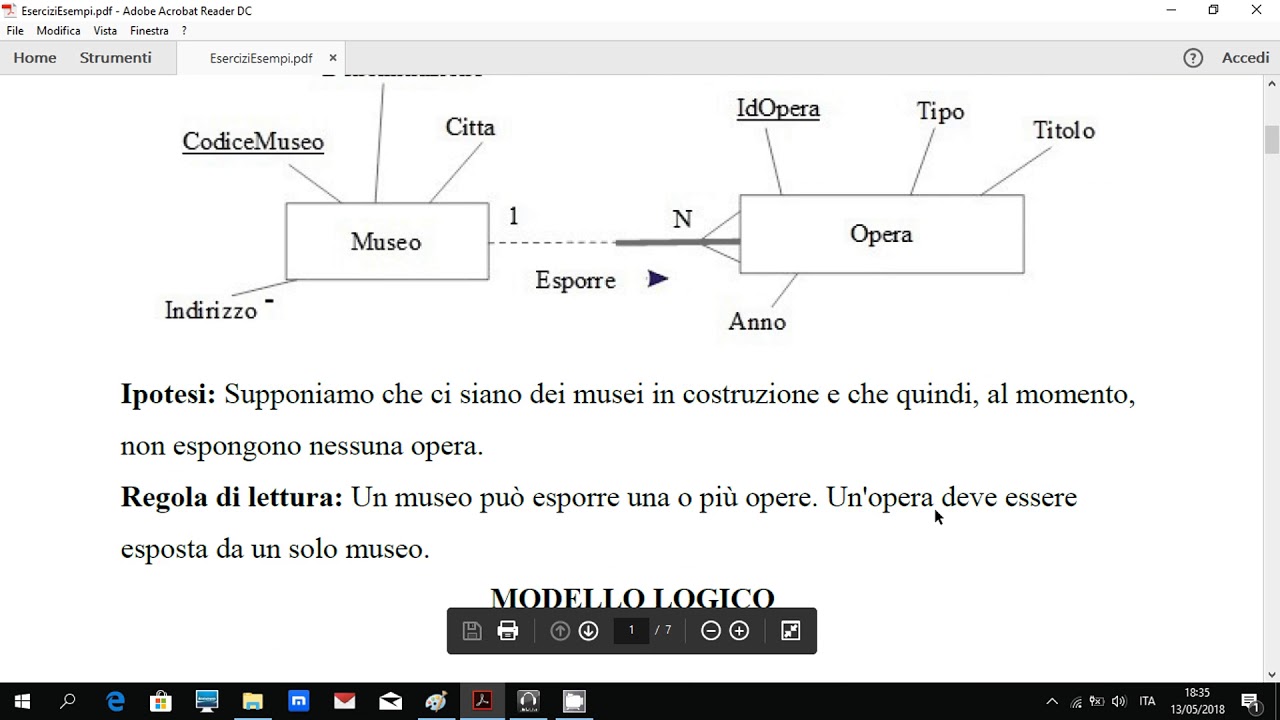Zoom in with the plus icon

click(739, 631)
